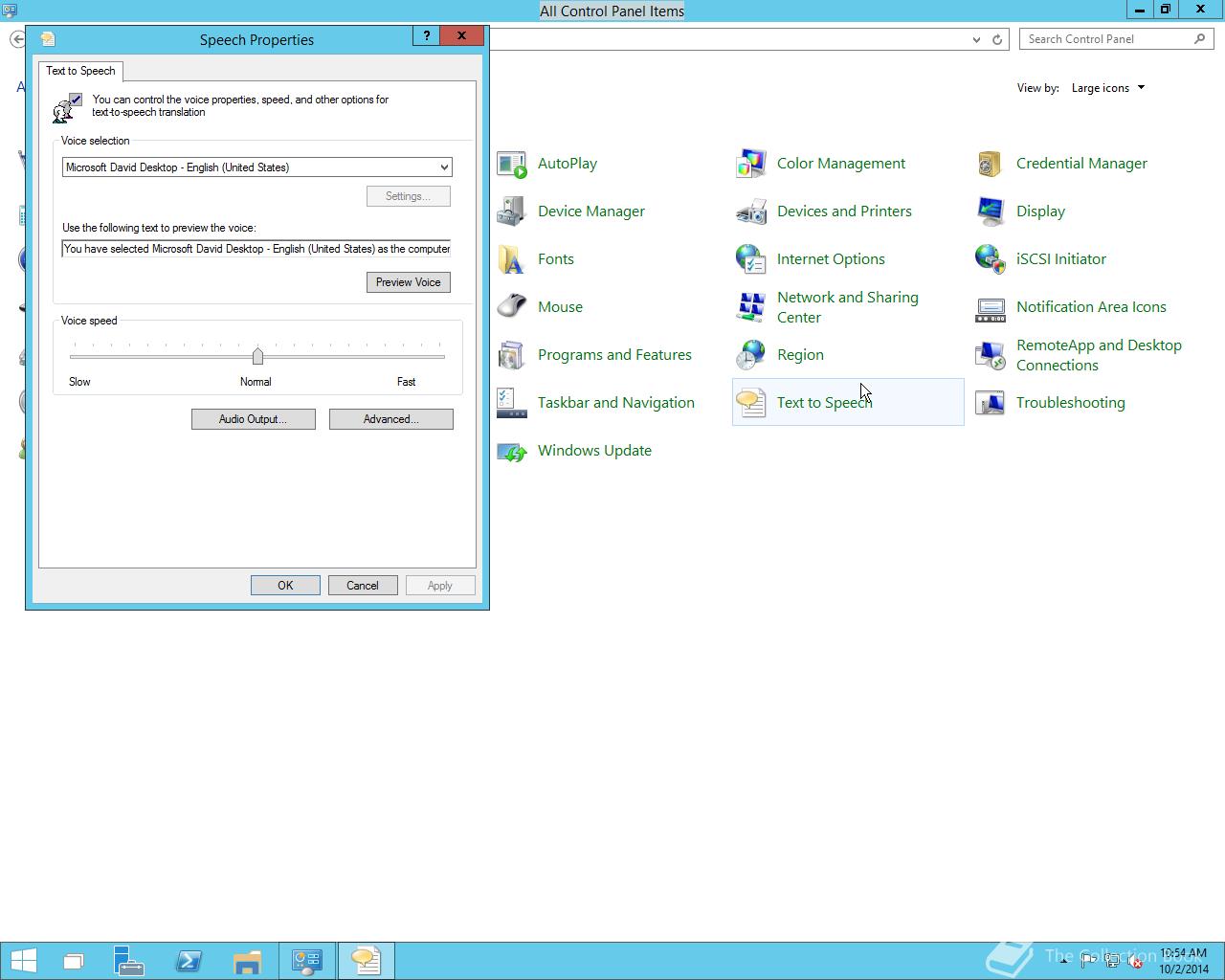Open the Programs and Features icon
Image resolution: width=1225 pixels, height=980 pixels.
(512, 355)
